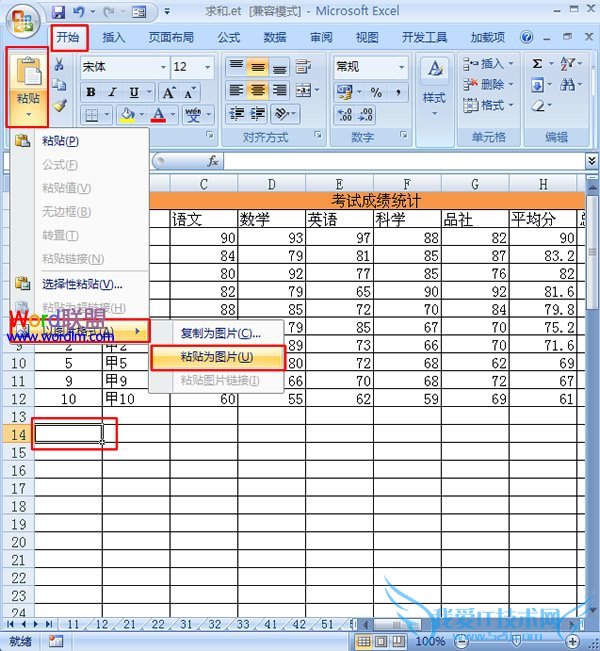Screen dimensions: 600x651
Task: Align text left
Action: [x=236, y=90]
